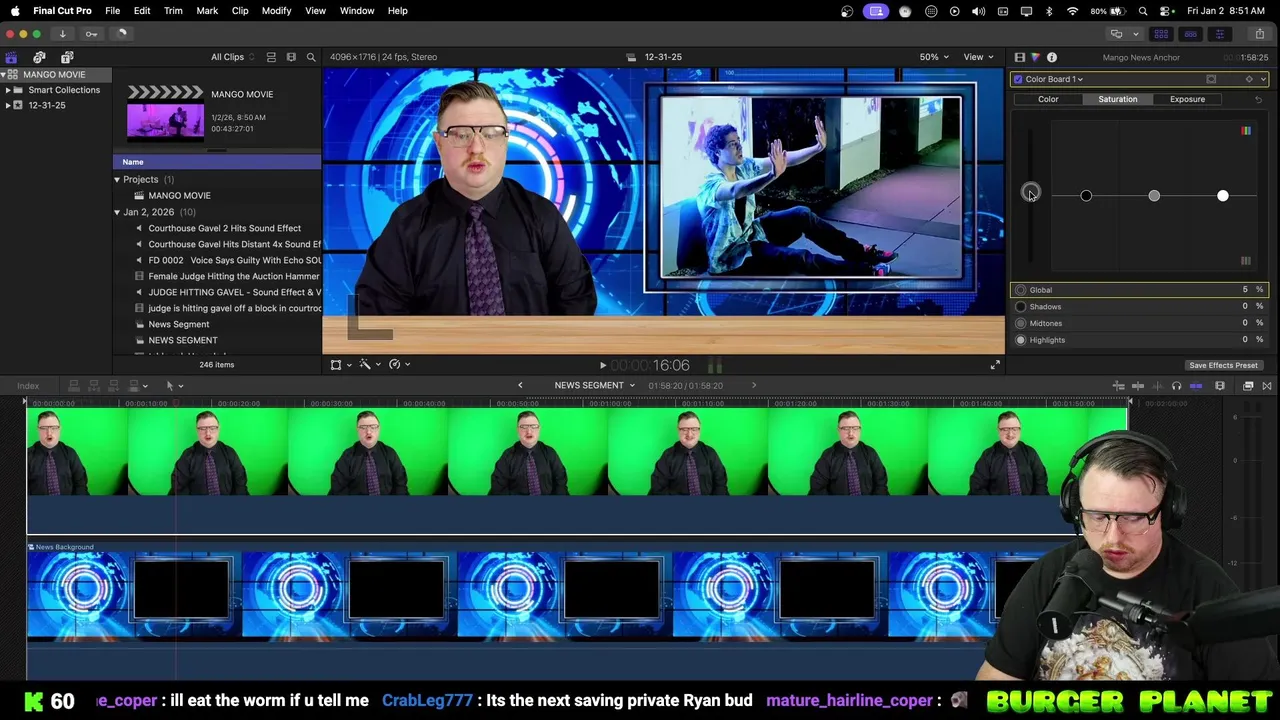1280x720 pixels.
Task: Open the Modify menu
Action: 276,10
